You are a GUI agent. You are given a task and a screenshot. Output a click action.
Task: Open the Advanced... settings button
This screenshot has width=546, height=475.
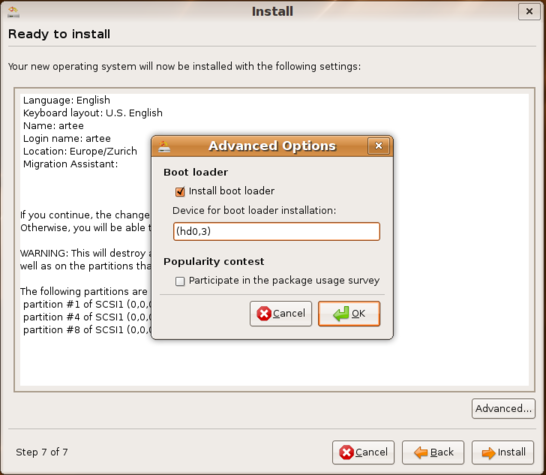point(503,408)
